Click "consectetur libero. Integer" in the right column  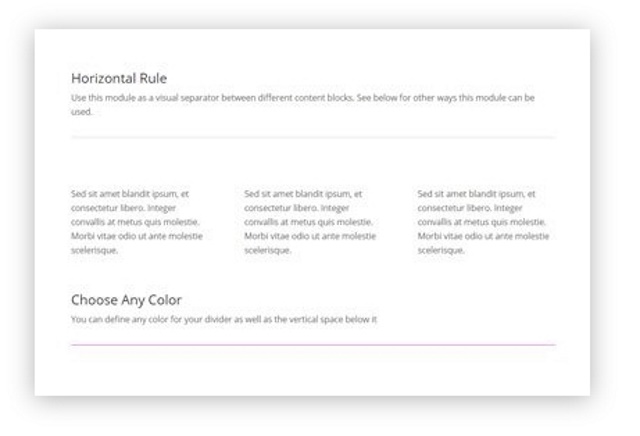point(469,208)
